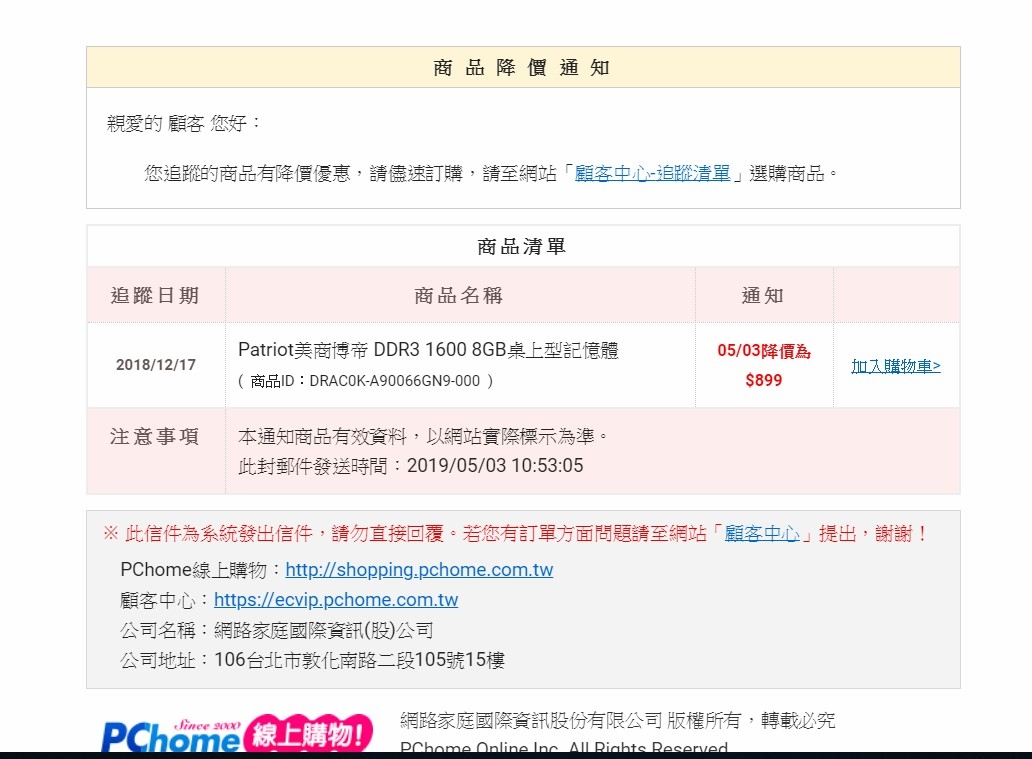Select 公司地址 106台北市敦化南路二段105號15樓 line

312,660
